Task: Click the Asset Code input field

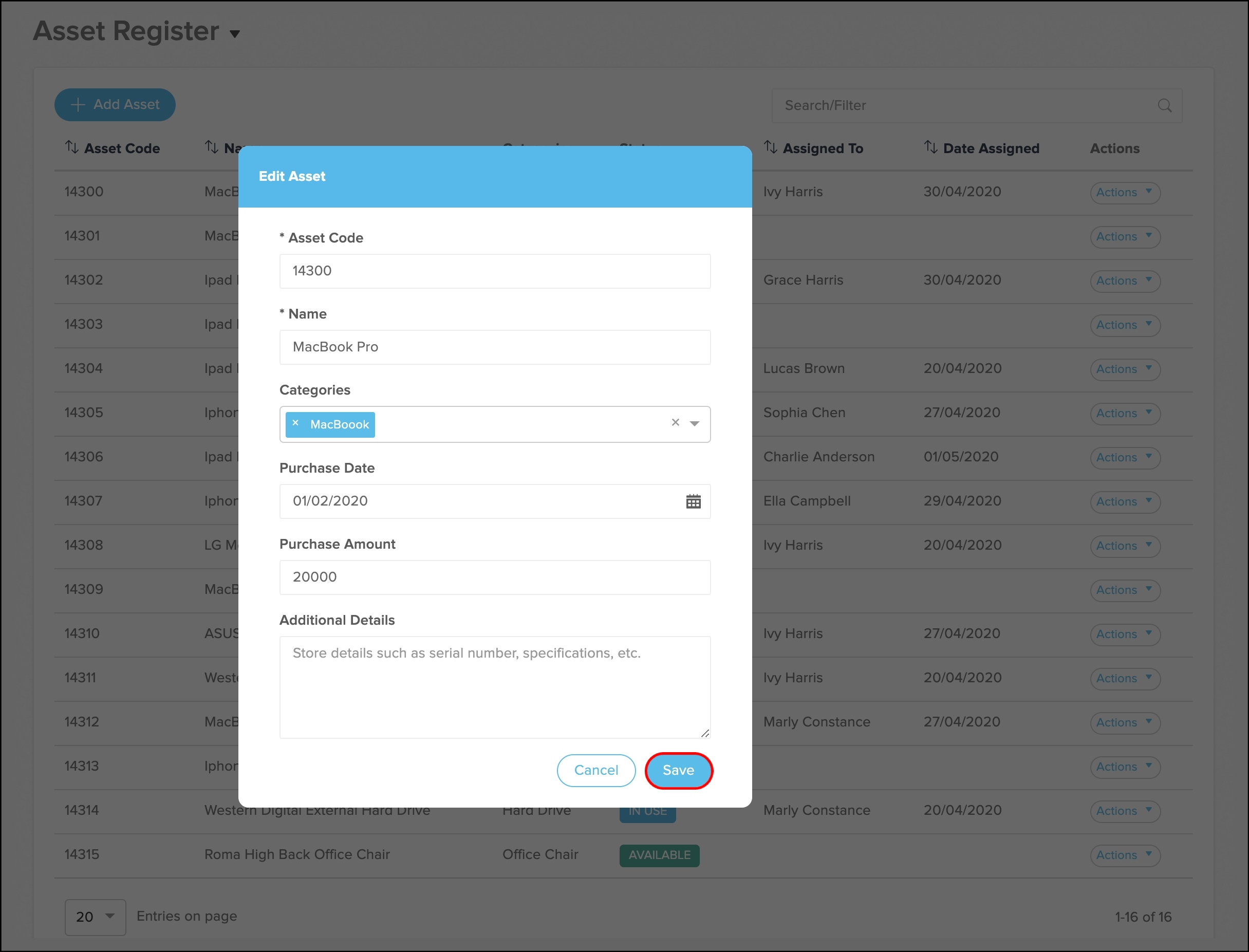Action: [494, 271]
